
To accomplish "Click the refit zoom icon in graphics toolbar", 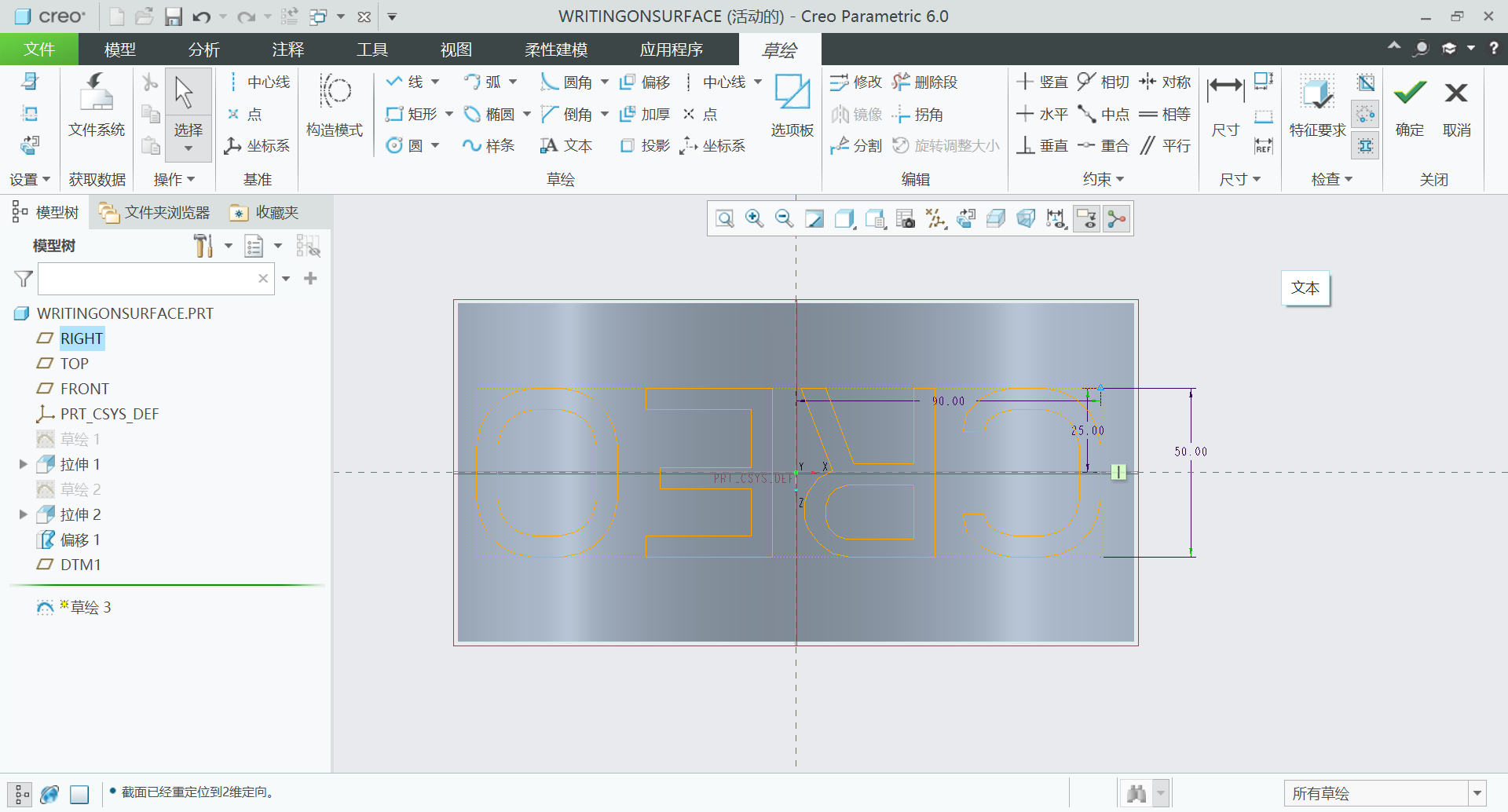I will point(725,218).
